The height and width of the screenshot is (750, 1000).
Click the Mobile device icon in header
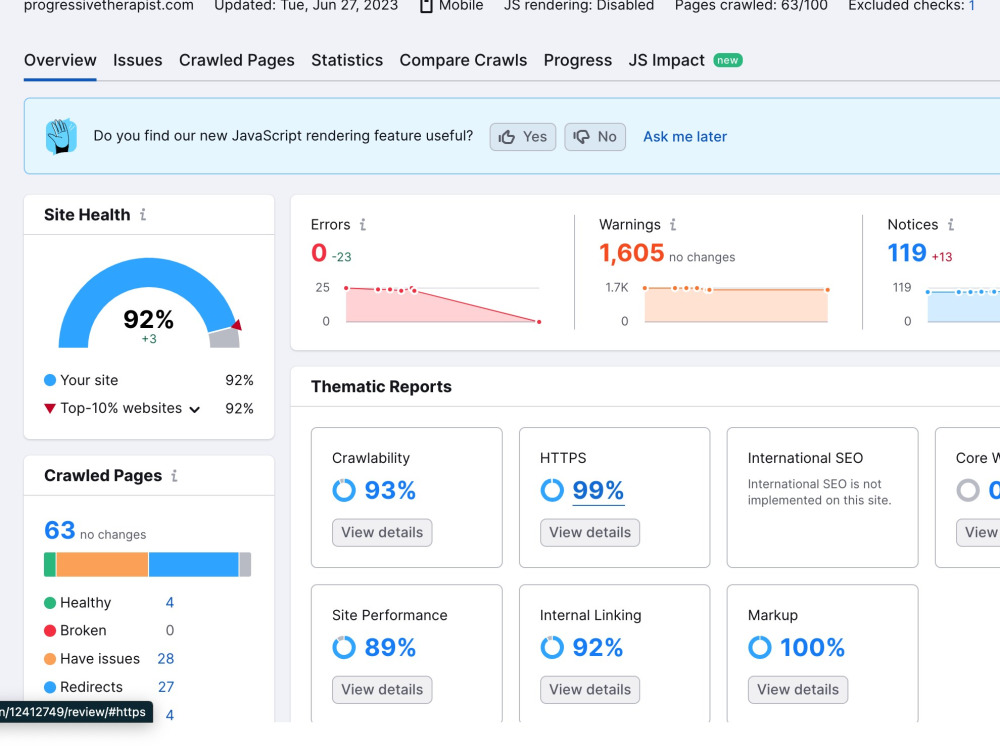coord(426,6)
